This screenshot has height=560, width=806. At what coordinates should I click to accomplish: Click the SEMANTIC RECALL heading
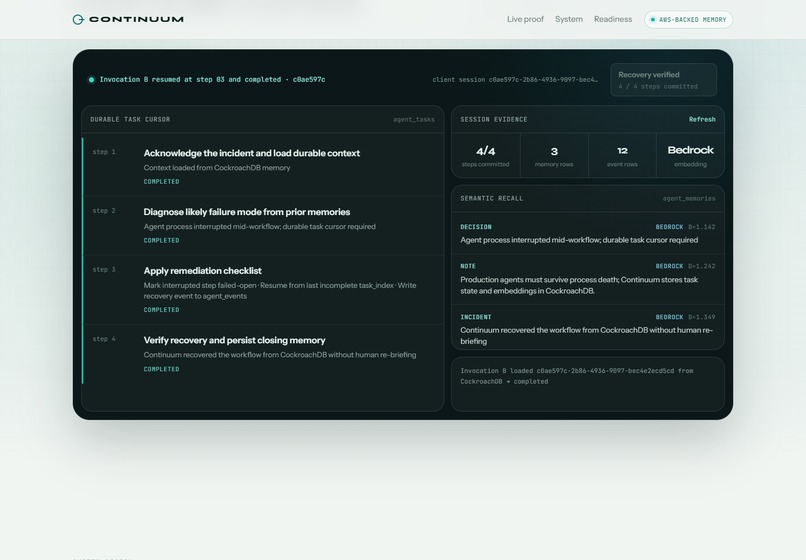[x=492, y=198]
